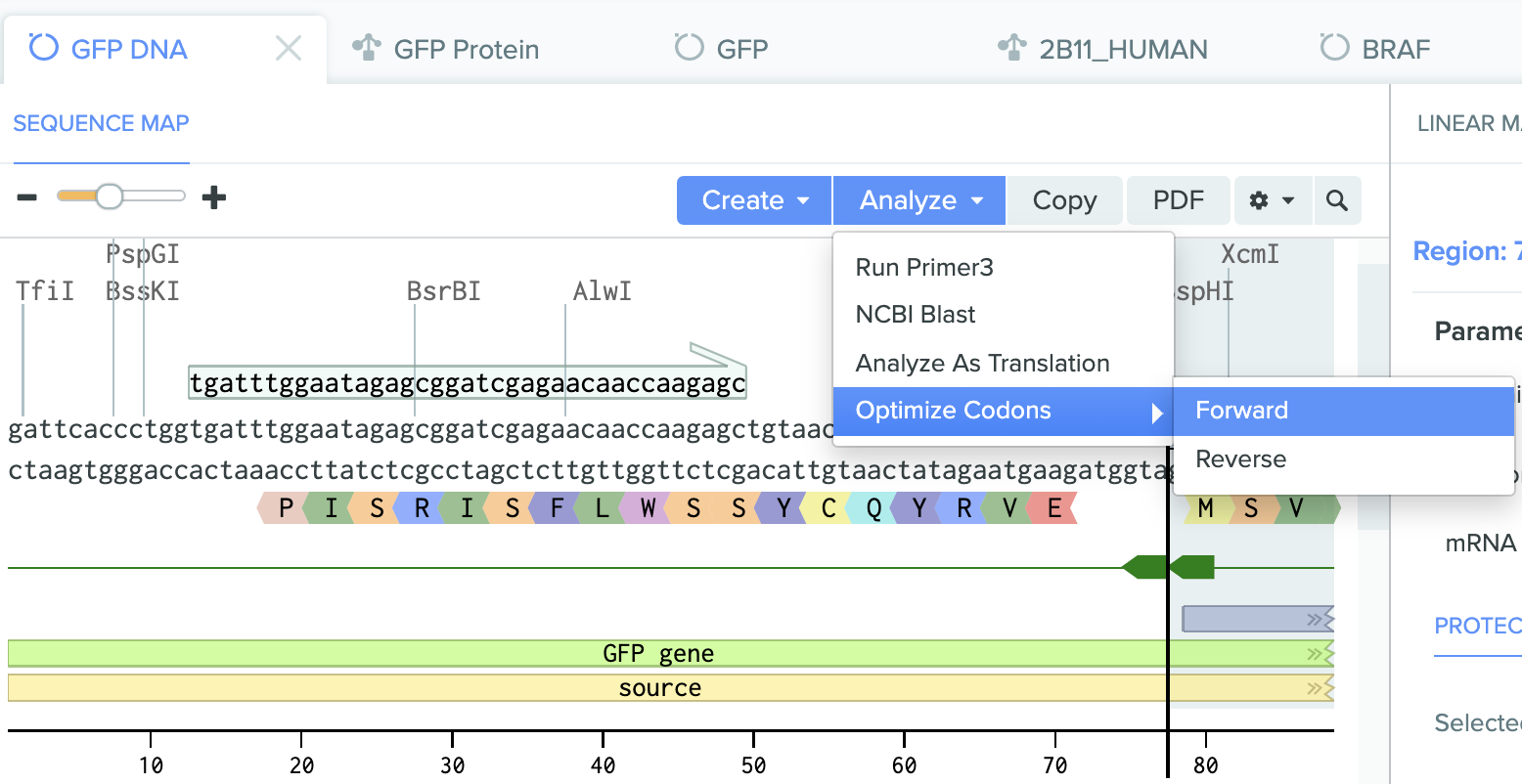Switch to the BRAF tab

click(1374, 49)
